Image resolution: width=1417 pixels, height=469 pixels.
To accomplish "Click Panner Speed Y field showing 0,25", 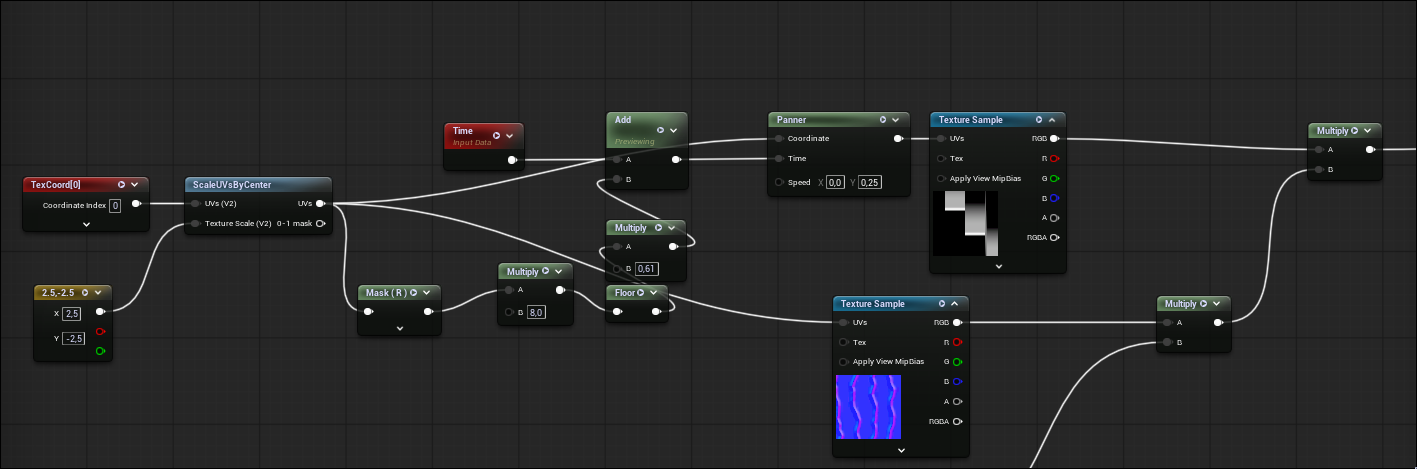I will pos(869,182).
